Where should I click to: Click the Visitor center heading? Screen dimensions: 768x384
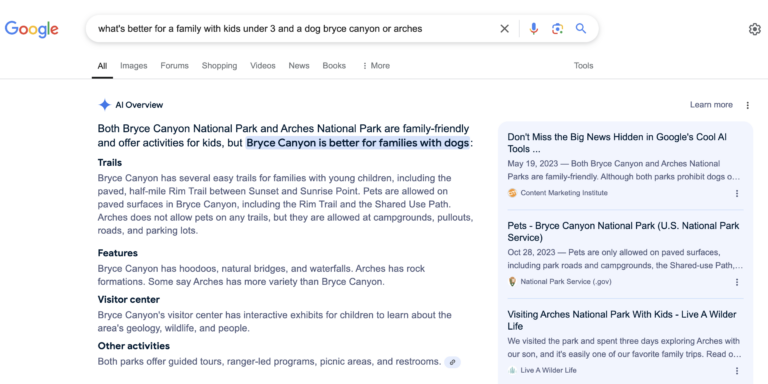point(128,299)
